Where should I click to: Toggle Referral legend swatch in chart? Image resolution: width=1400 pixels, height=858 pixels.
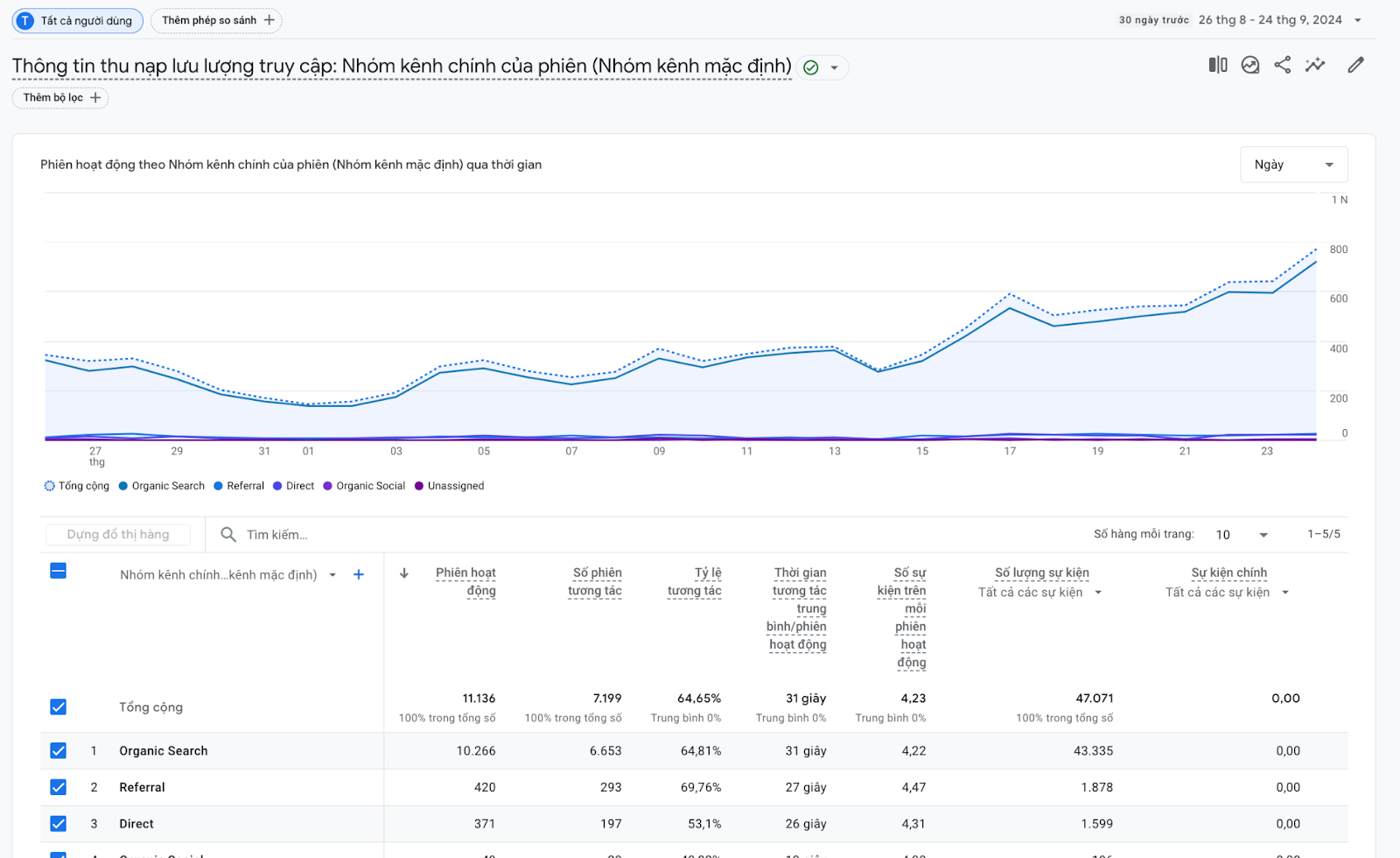pyautogui.click(x=219, y=486)
